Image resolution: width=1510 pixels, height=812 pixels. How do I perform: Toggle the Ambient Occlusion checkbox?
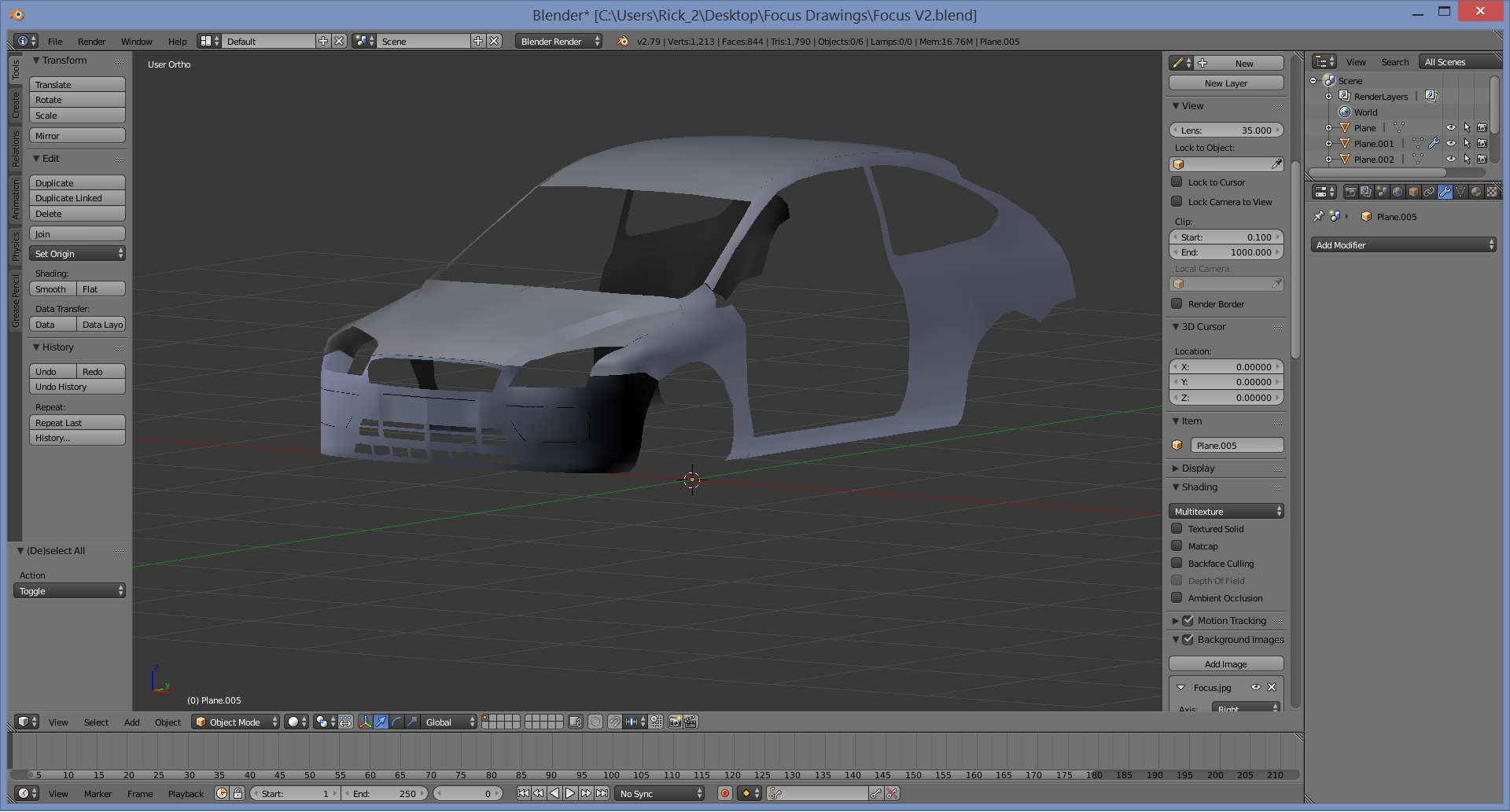[1177, 598]
